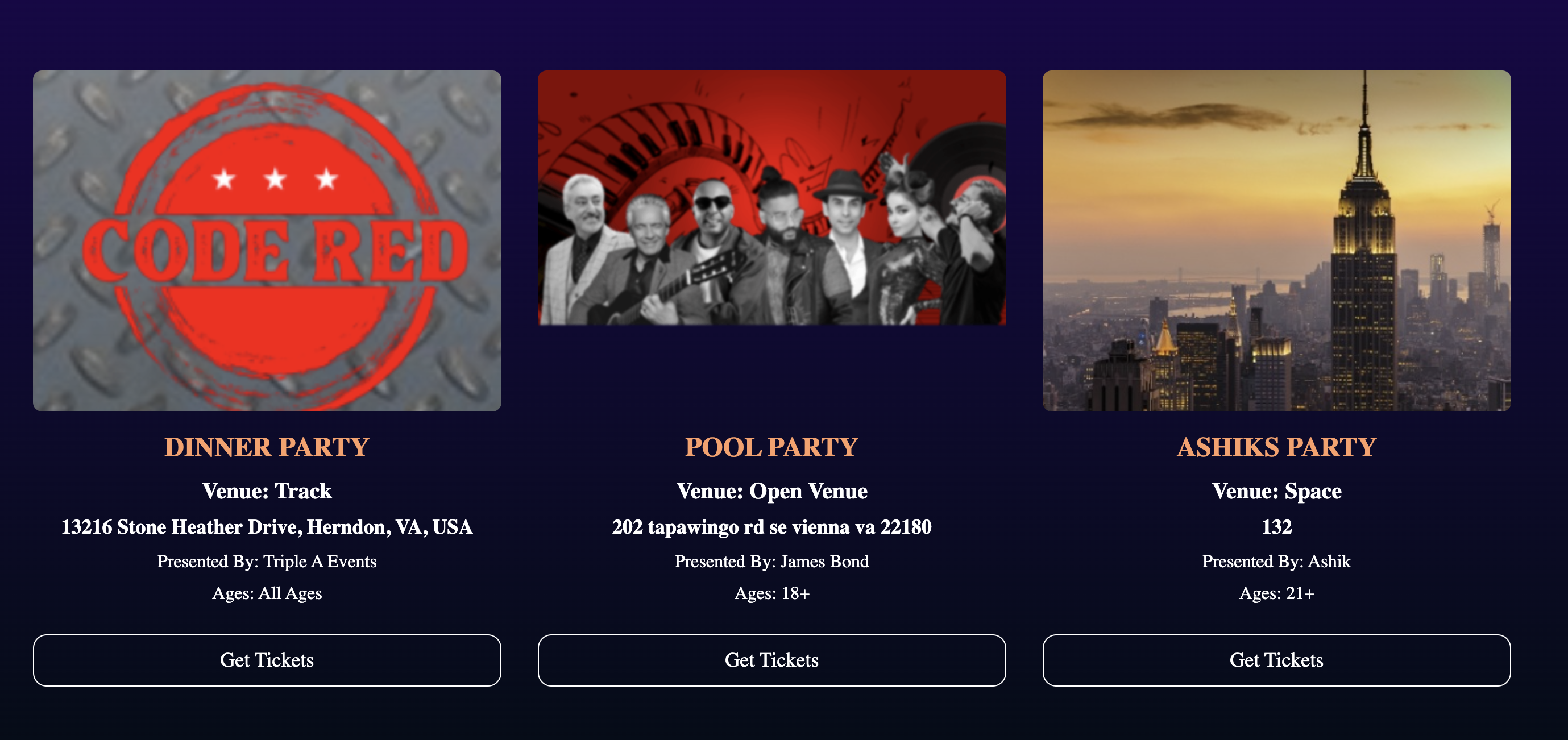
Task: Click the "Venue: Open Venue" text
Action: point(771,491)
